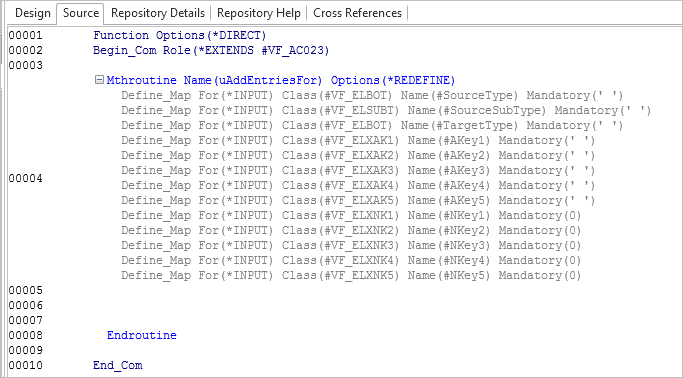Click the Define_Map #SourceSubType line
The width and height of the screenshot is (683, 378).
click(386, 111)
